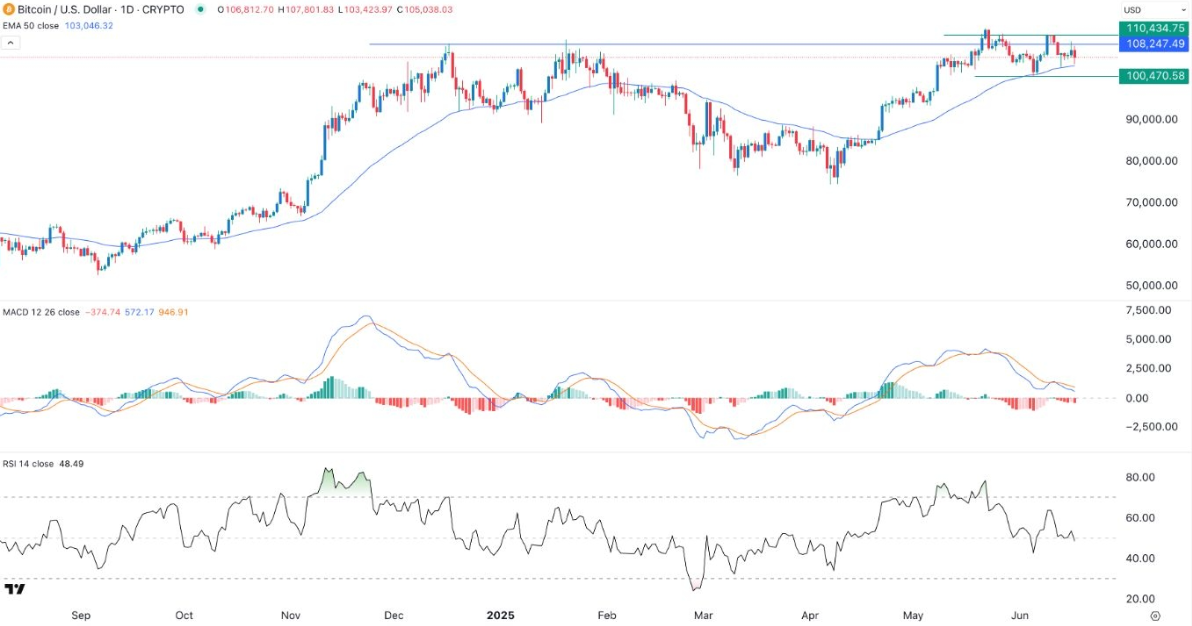The image size is (1192, 626).
Task: Click the green market status dot
Action: click(x=201, y=10)
